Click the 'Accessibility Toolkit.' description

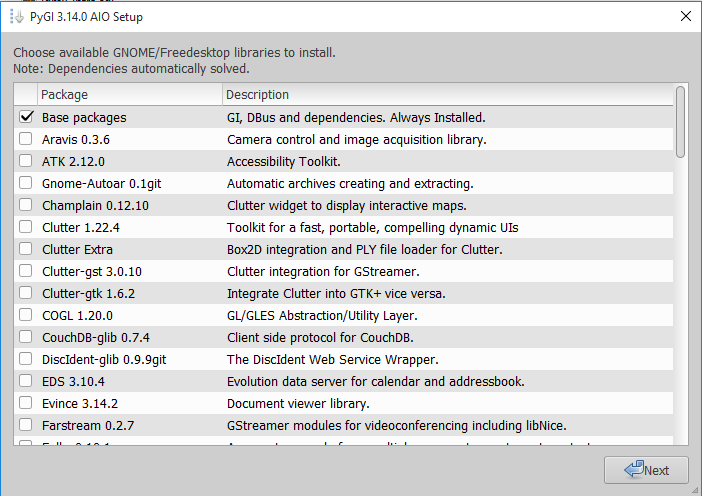click(284, 162)
